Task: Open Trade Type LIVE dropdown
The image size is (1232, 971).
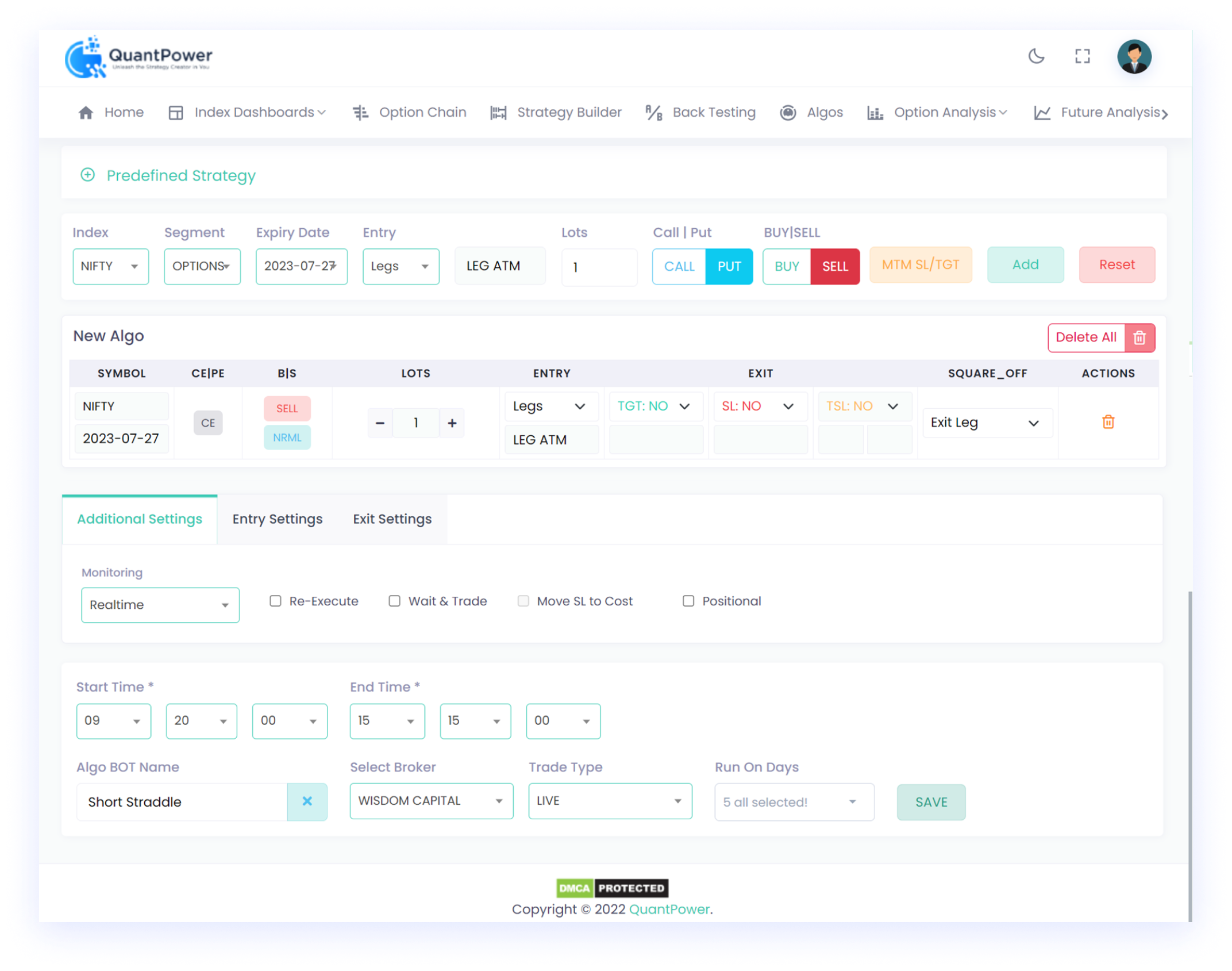Action: [x=610, y=800]
